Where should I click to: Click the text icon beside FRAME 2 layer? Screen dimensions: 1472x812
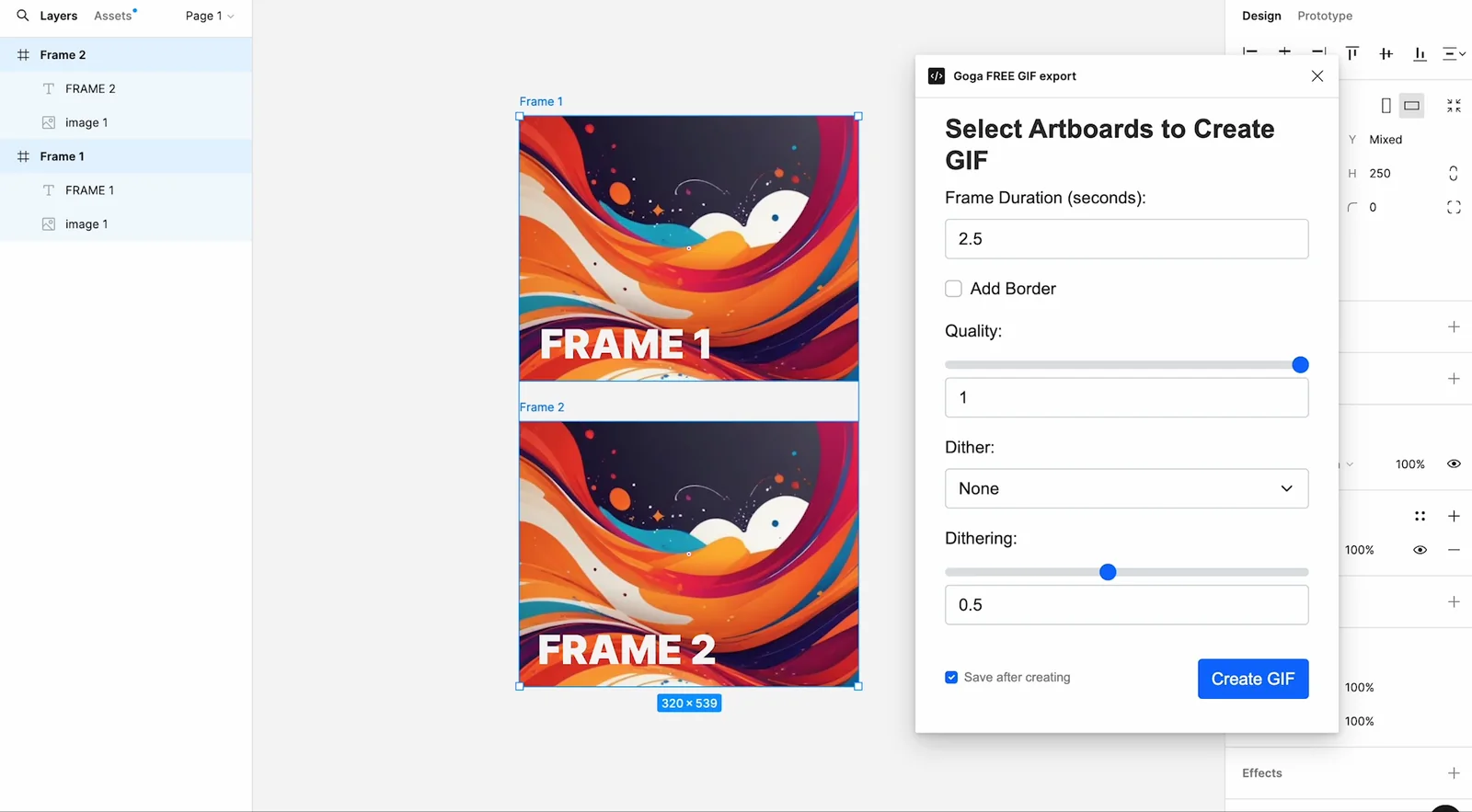click(49, 88)
